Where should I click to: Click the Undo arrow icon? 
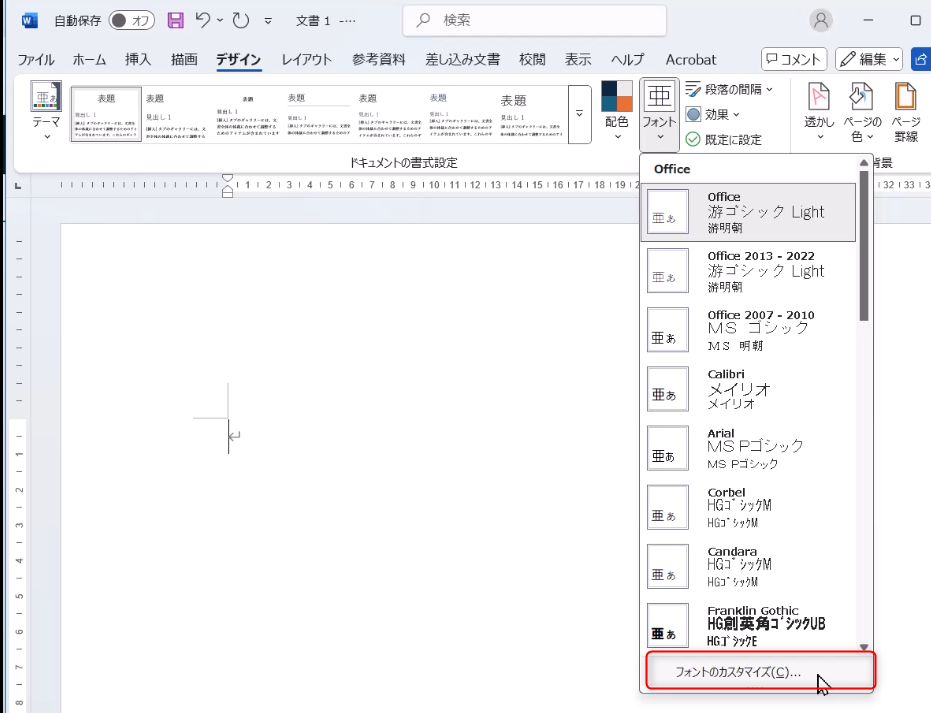click(x=204, y=20)
